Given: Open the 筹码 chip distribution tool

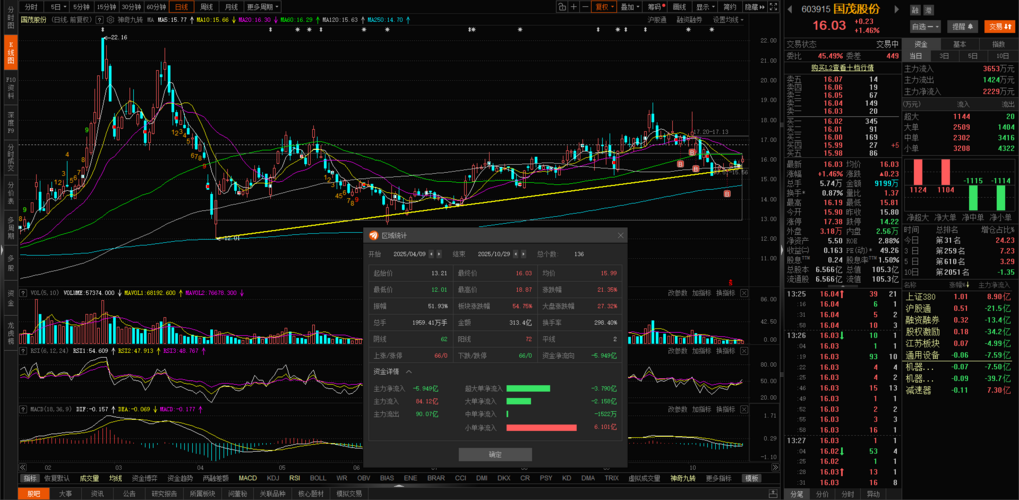Looking at the screenshot, I should pyautogui.click(x=654, y=7).
